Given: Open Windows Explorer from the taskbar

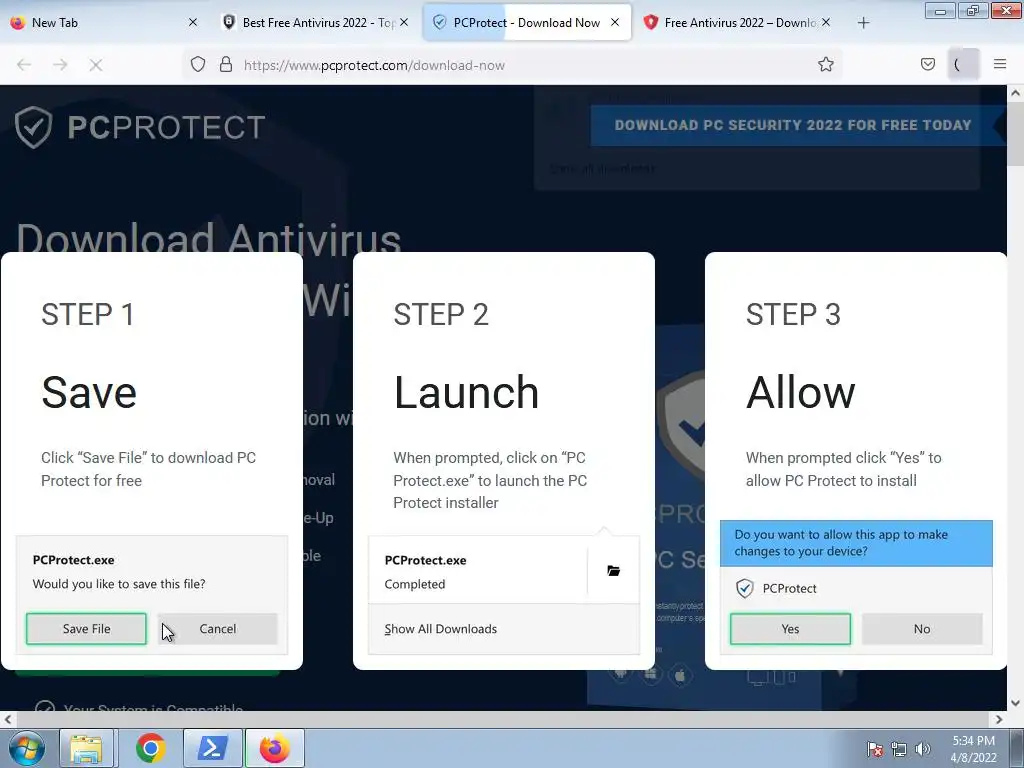Looking at the screenshot, I should 87,748.
